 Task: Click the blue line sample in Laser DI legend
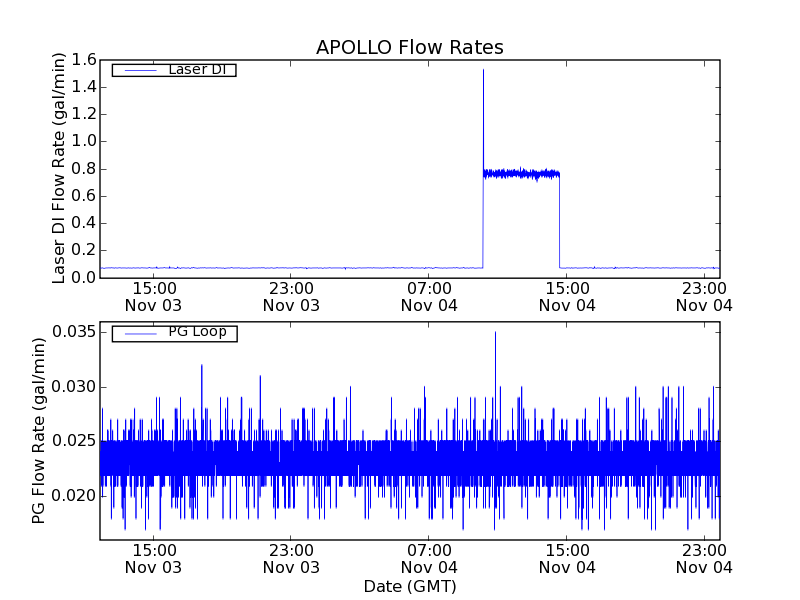[139, 70]
